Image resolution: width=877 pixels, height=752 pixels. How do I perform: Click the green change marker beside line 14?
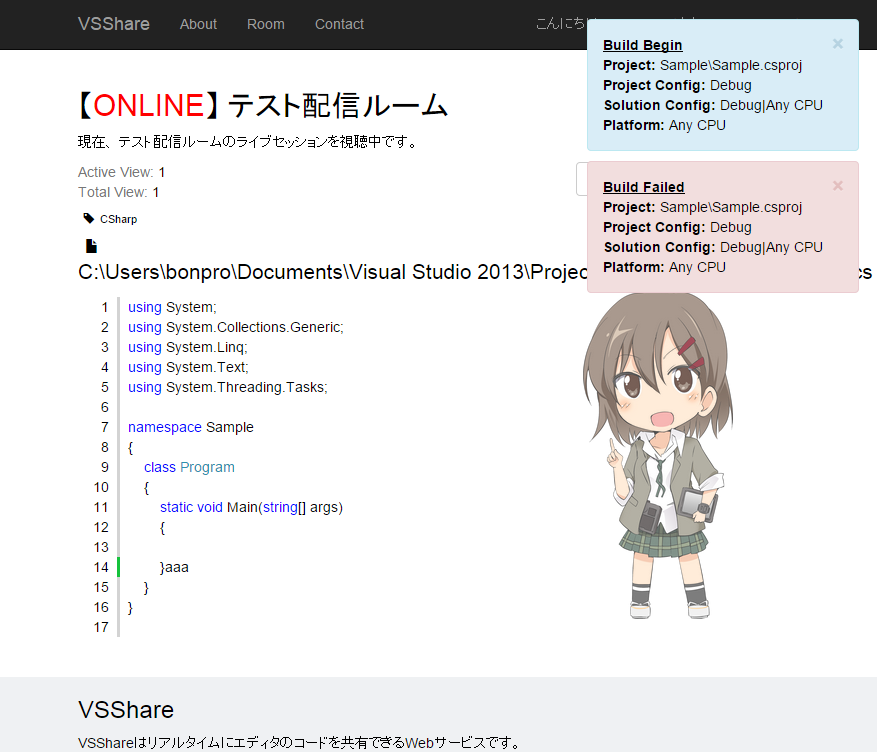pos(116,567)
